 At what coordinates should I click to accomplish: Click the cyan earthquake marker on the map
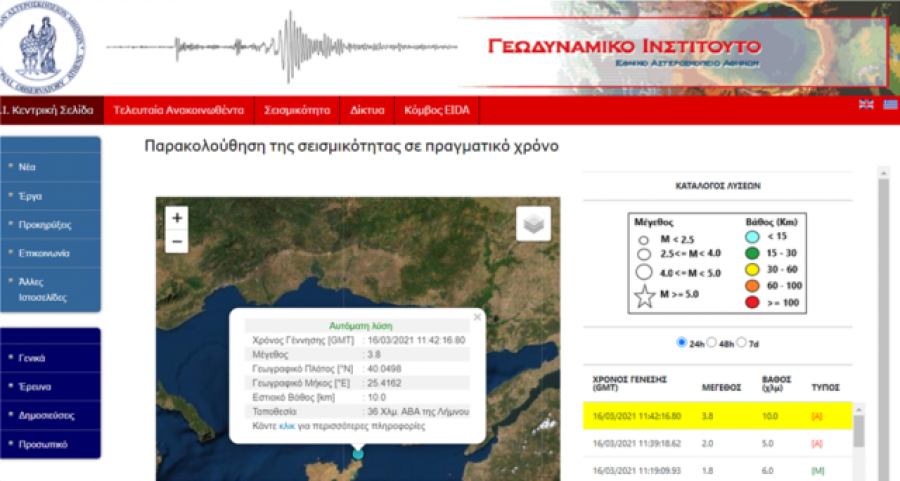click(x=358, y=453)
